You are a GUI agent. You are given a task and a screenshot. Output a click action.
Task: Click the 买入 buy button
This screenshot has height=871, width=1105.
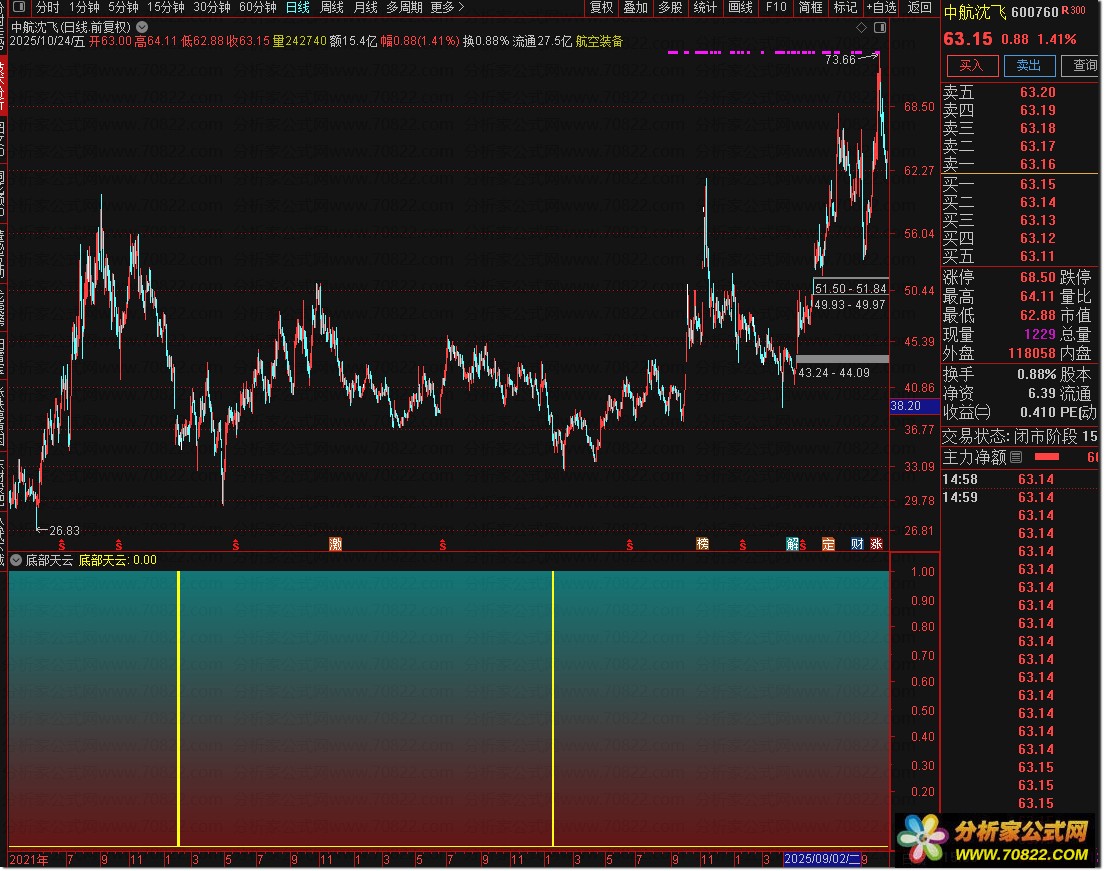(972, 66)
